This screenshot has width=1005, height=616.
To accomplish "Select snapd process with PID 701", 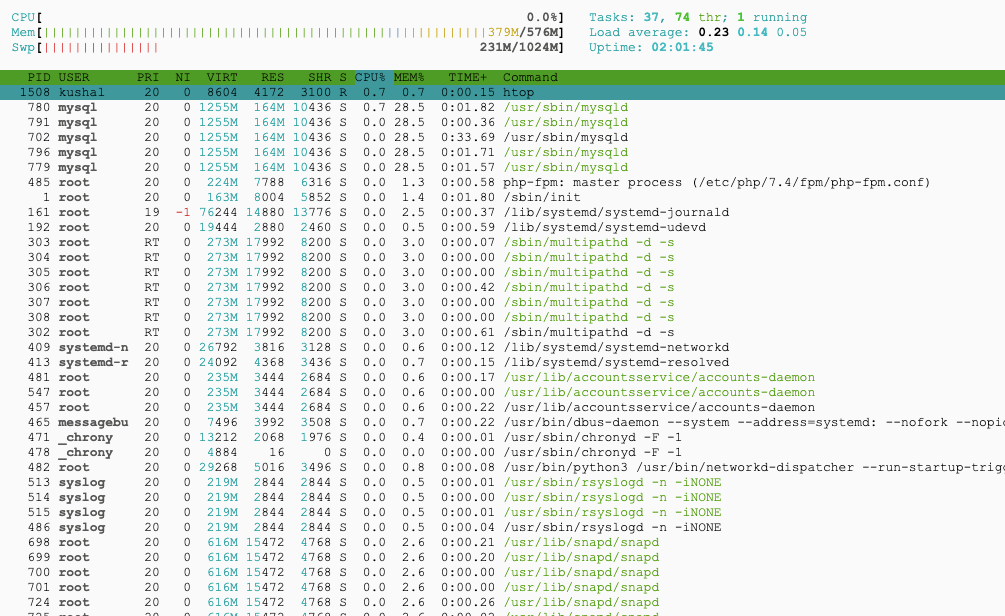I will coord(502,588).
